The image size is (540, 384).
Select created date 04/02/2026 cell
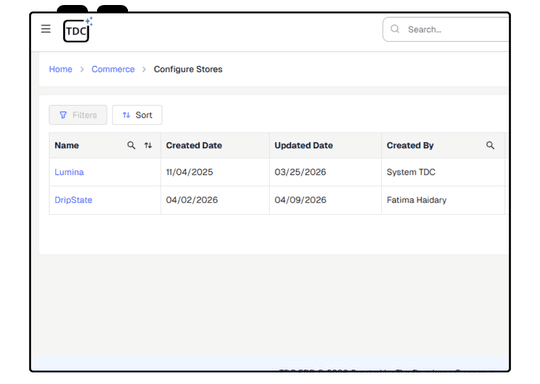215,200
